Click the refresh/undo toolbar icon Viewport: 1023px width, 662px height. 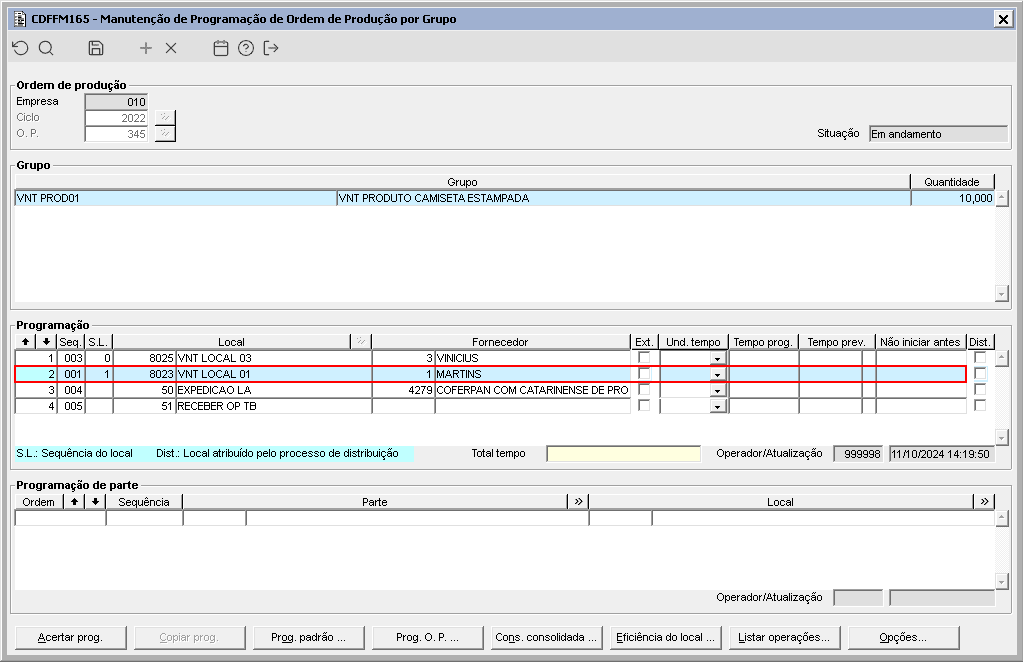20,48
